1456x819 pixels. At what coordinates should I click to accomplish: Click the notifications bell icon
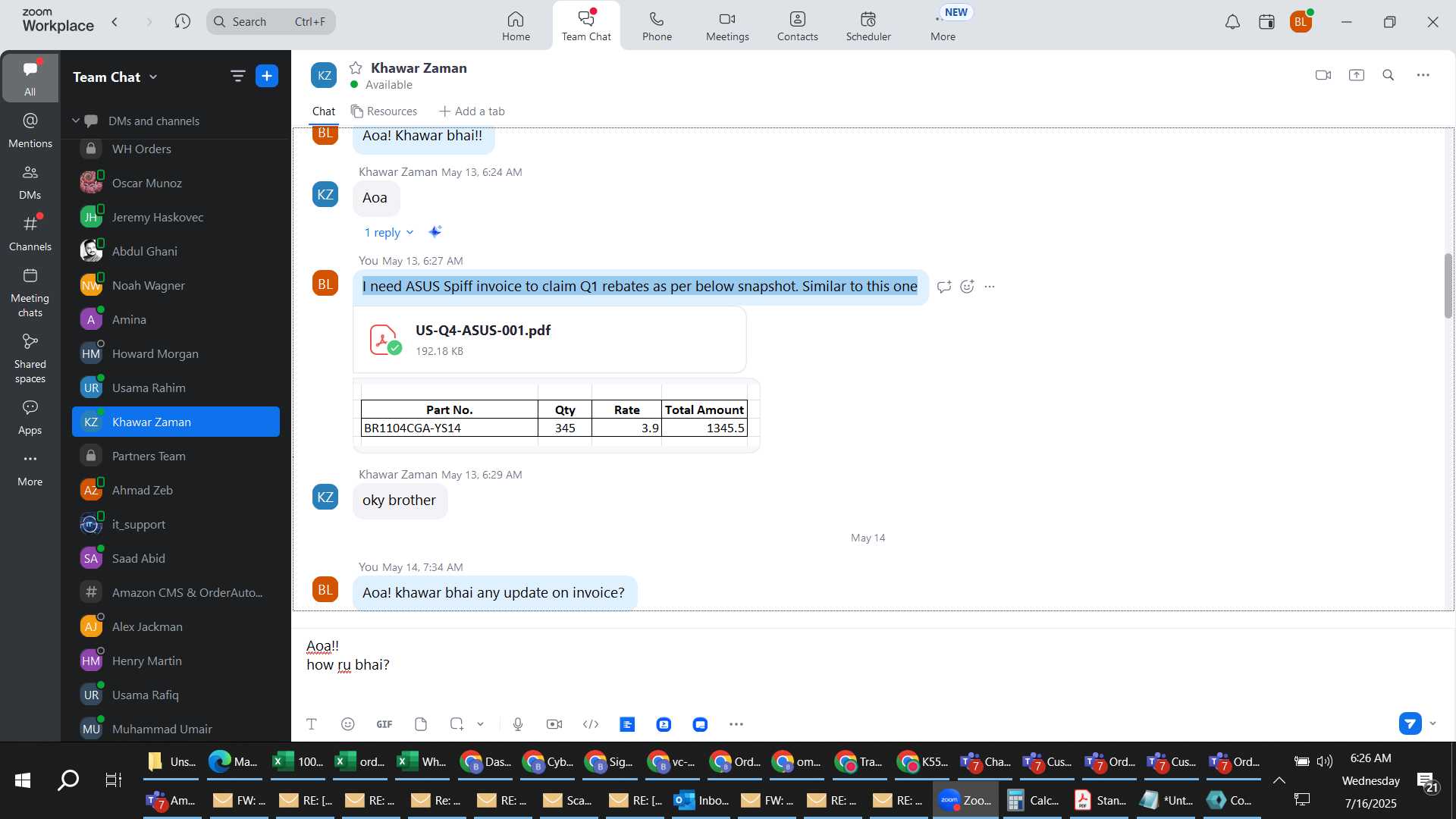pyautogui.click(x=1232, y=22)
